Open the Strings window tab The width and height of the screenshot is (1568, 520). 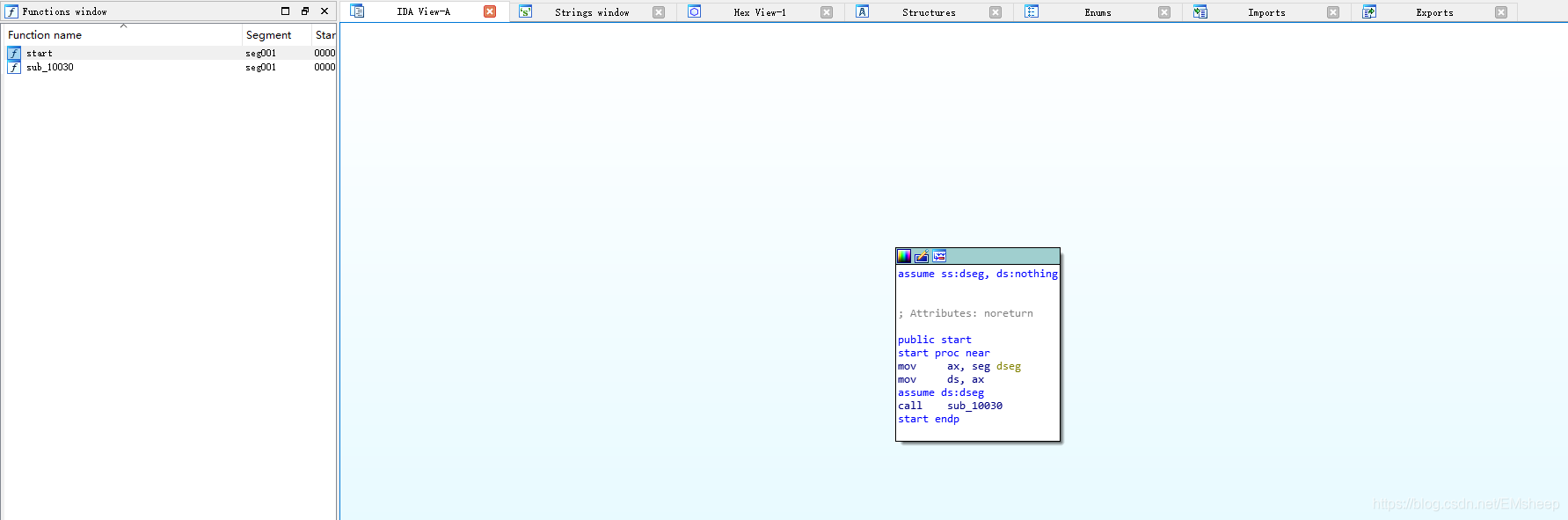pos(592,12)
